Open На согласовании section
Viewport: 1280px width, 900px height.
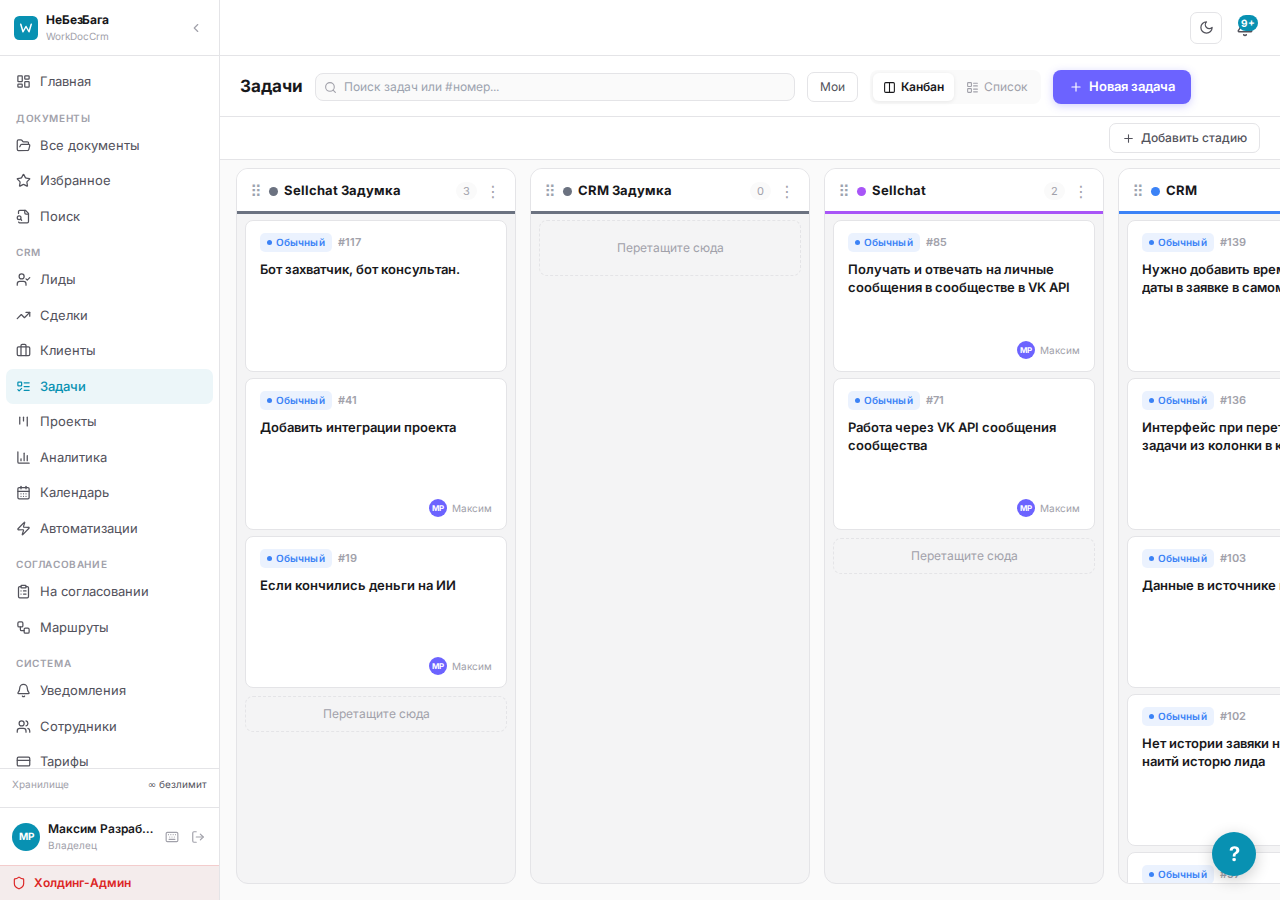point(109,591)
